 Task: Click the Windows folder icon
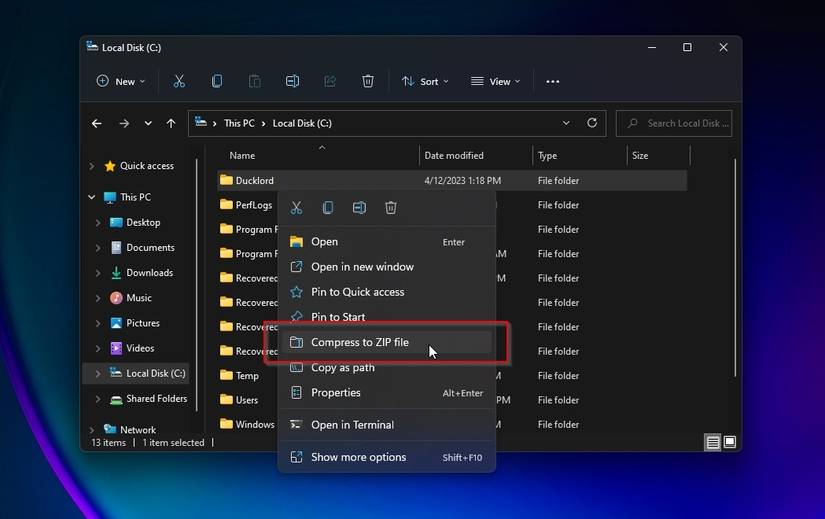(226, 424)
